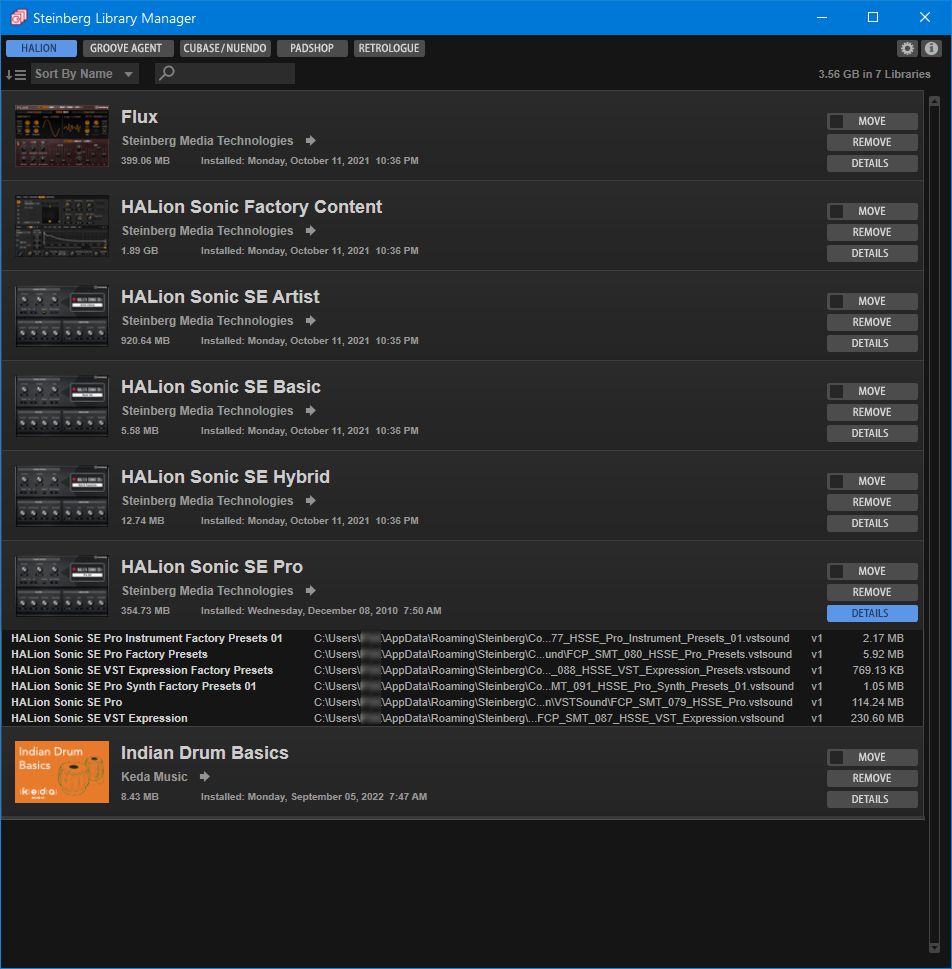Tick Move checkbox for HALion Sonic SE Basic
The width and height of the screenshot is (952, 969).
pos(836,391)
